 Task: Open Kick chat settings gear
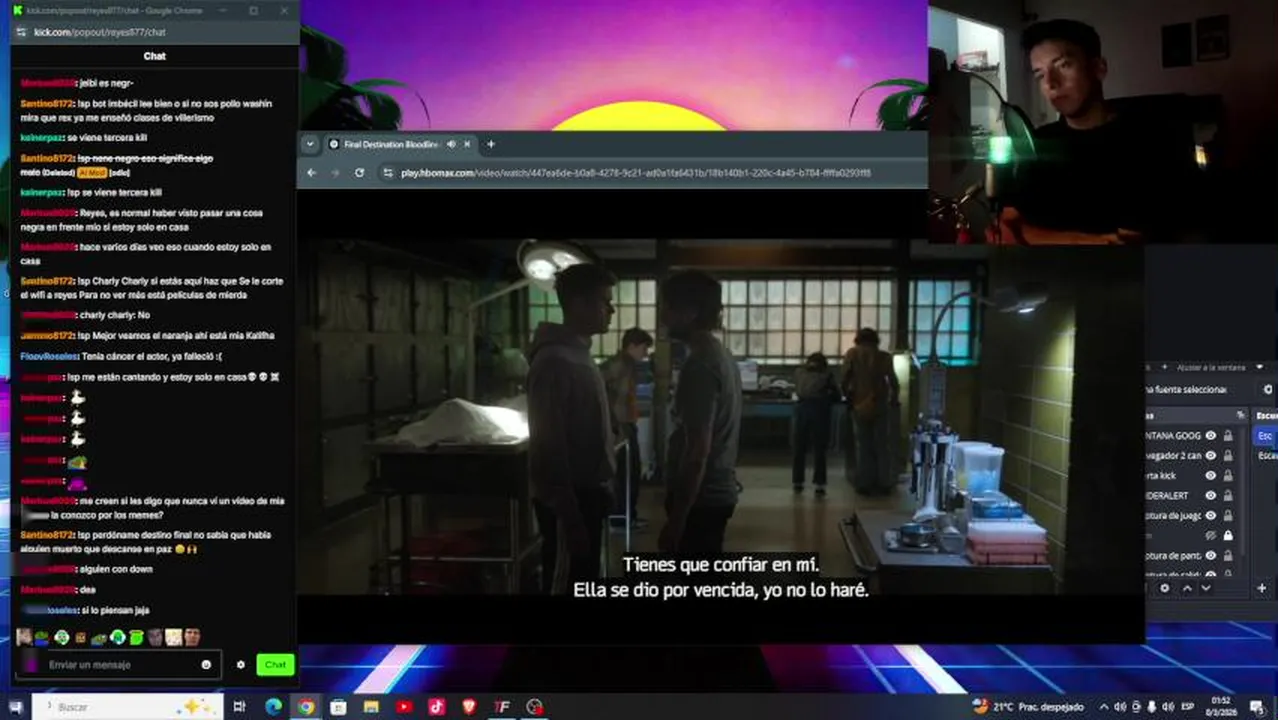(240, 665)
